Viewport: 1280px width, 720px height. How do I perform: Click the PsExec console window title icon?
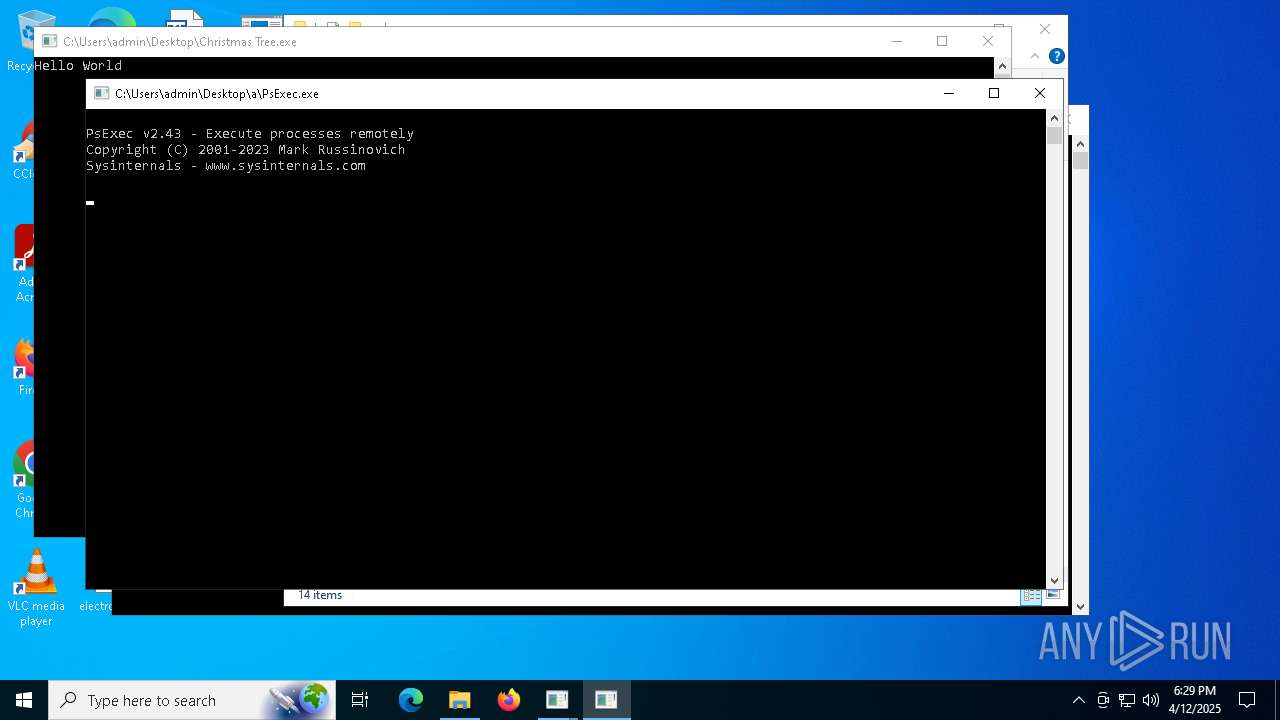coord(101,93)
